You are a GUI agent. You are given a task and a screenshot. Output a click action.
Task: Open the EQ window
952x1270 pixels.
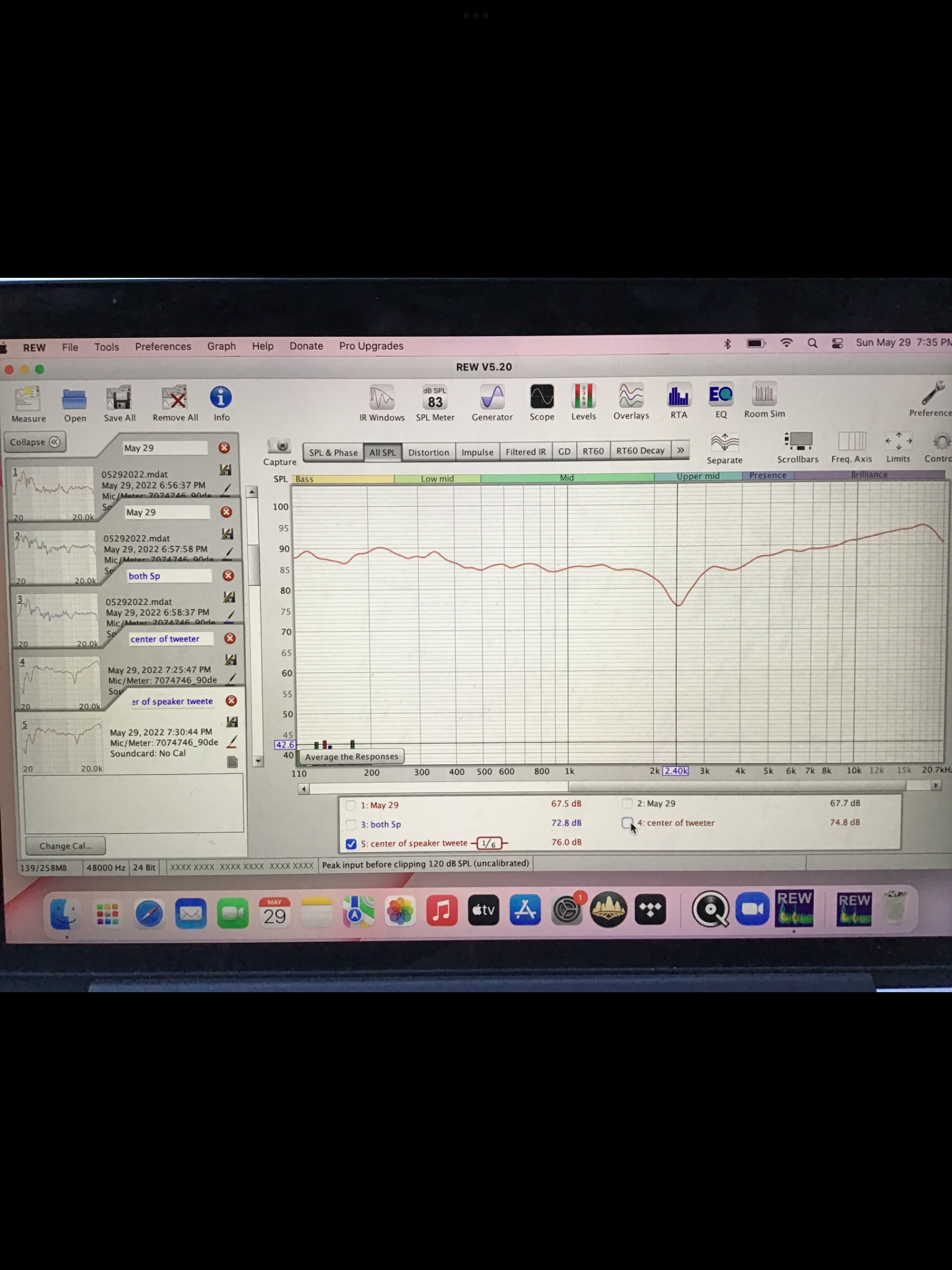pyautogui.click(x=721, y=394)
